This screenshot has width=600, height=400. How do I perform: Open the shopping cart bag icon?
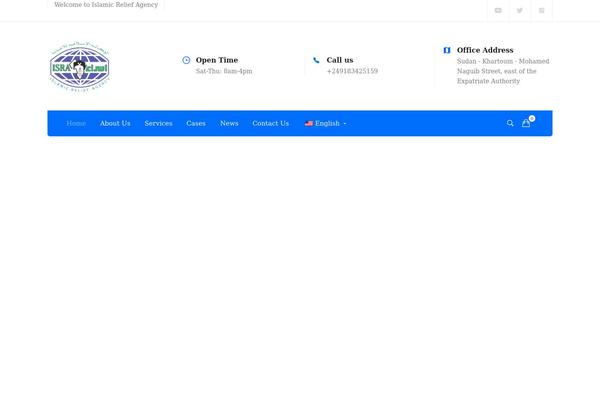click(x=527, y=123)
